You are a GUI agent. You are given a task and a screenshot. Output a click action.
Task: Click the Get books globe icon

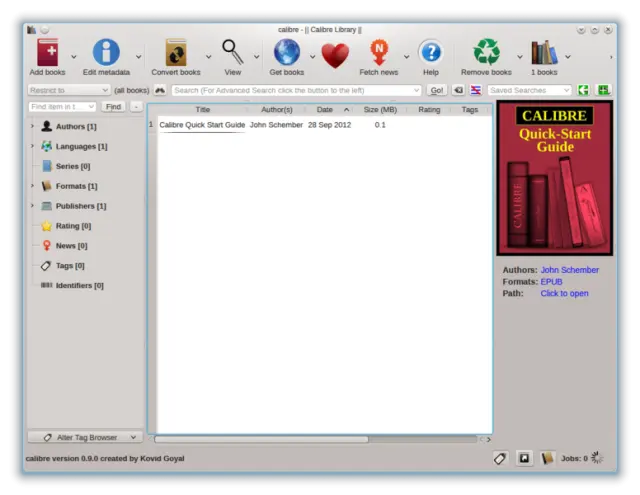tap(287, 54)
